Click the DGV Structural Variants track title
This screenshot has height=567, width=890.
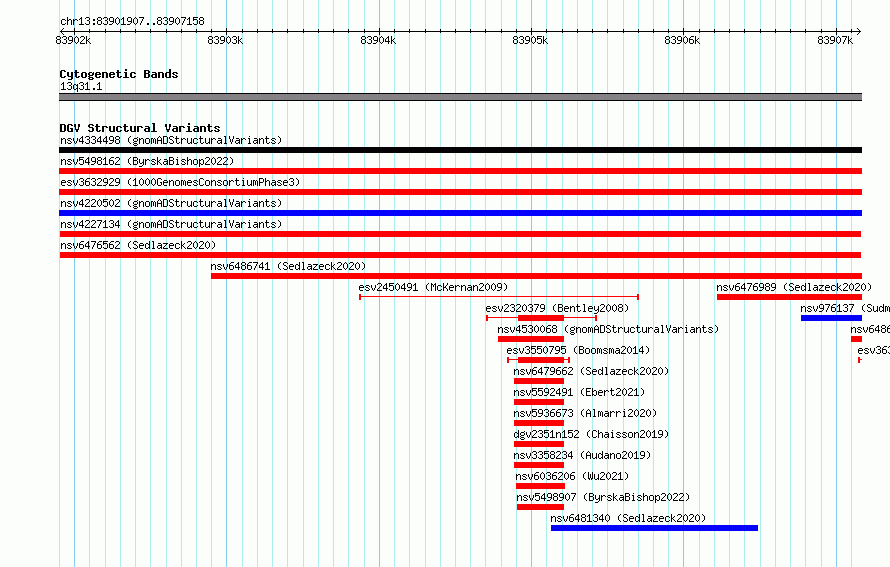tap(140, 128)
